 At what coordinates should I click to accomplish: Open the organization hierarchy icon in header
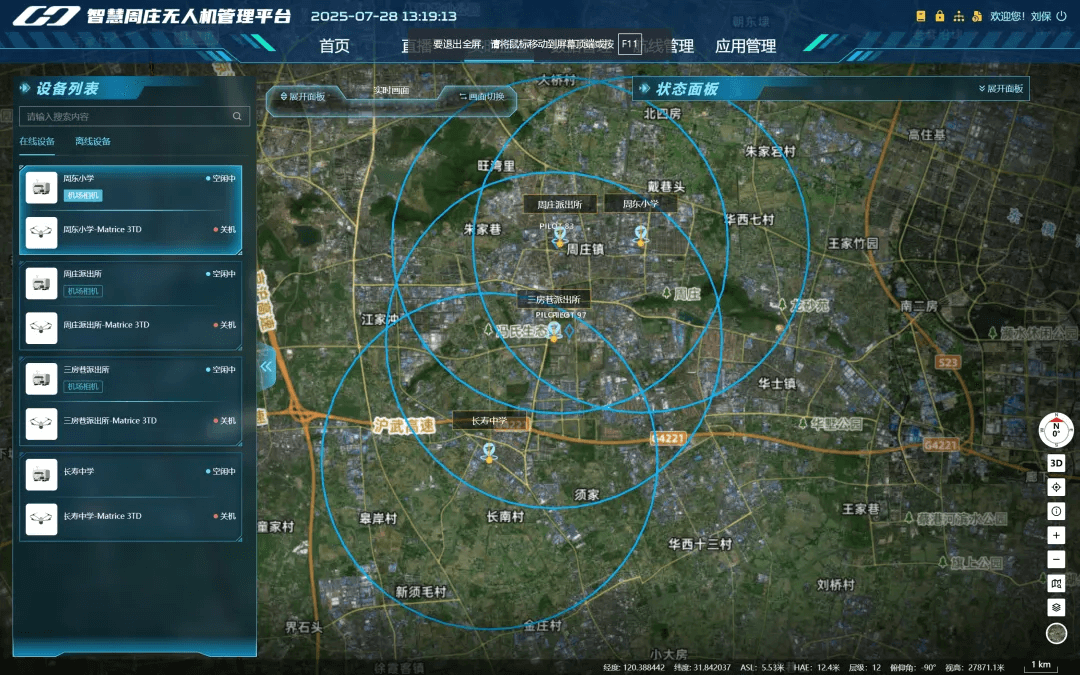[958, 16]
